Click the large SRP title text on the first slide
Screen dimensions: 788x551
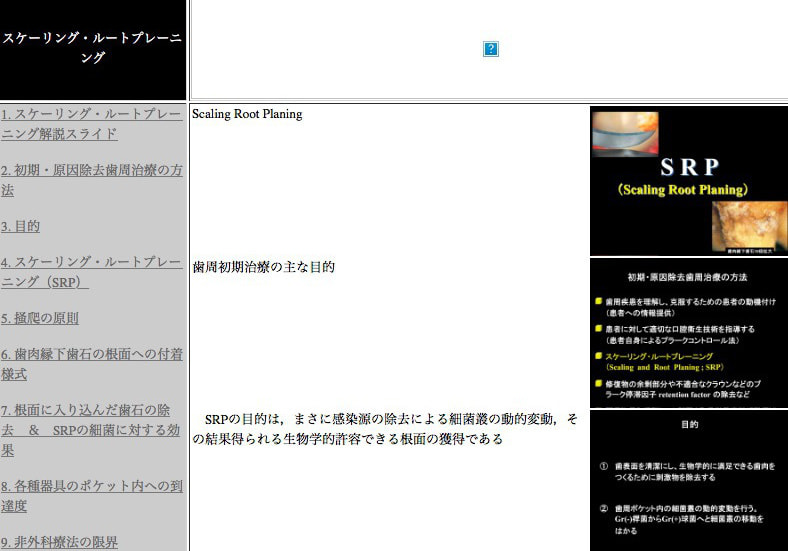(688, 167)
